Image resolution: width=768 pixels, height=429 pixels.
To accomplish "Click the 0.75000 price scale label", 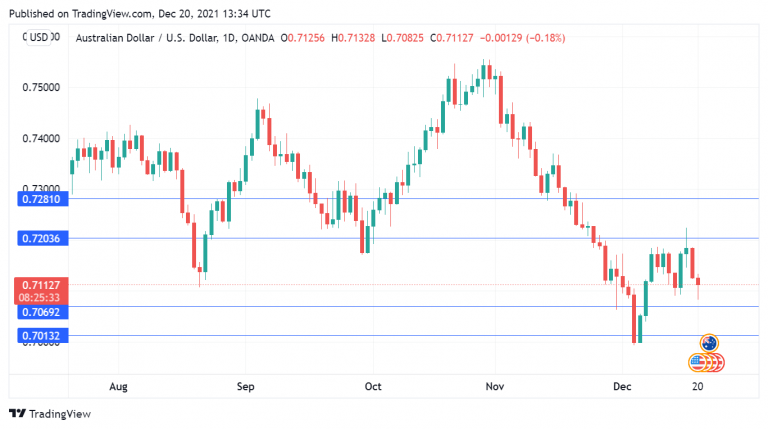I will coord(42,88).
